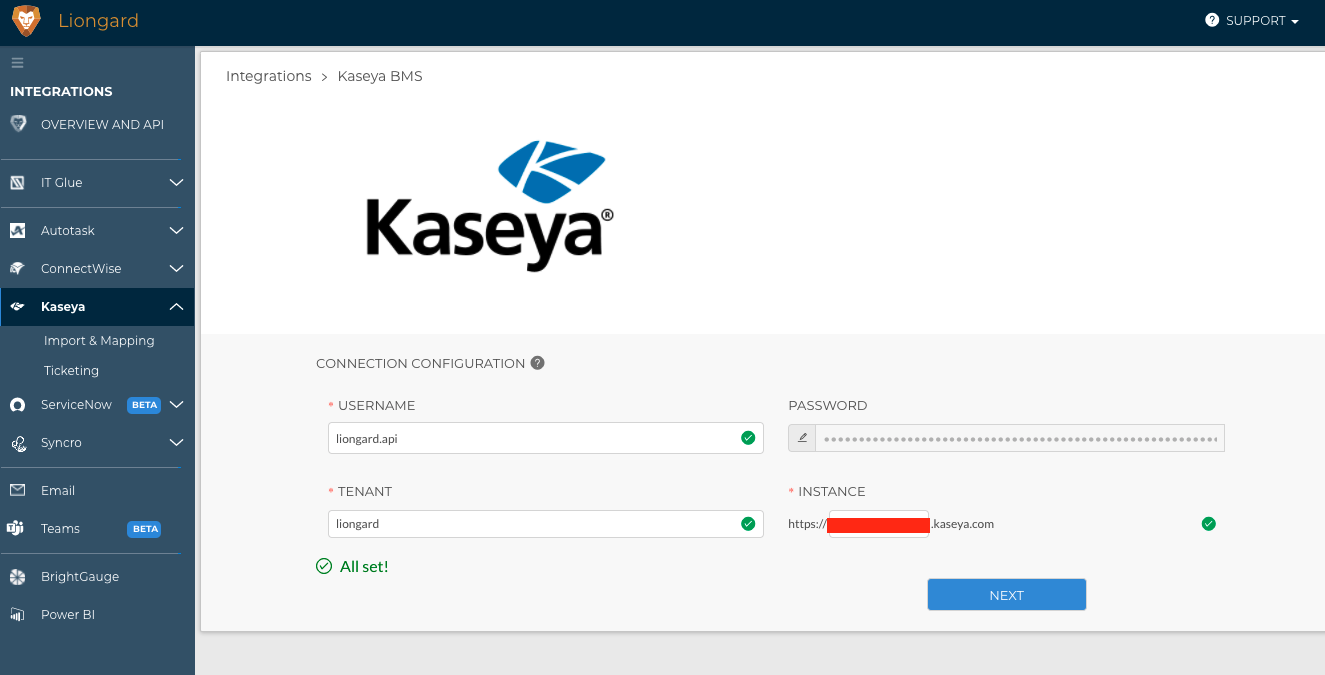Click the Overview and API shield icon
The height and width of the screenshot is (675, 1325).
tap(18, 124)
